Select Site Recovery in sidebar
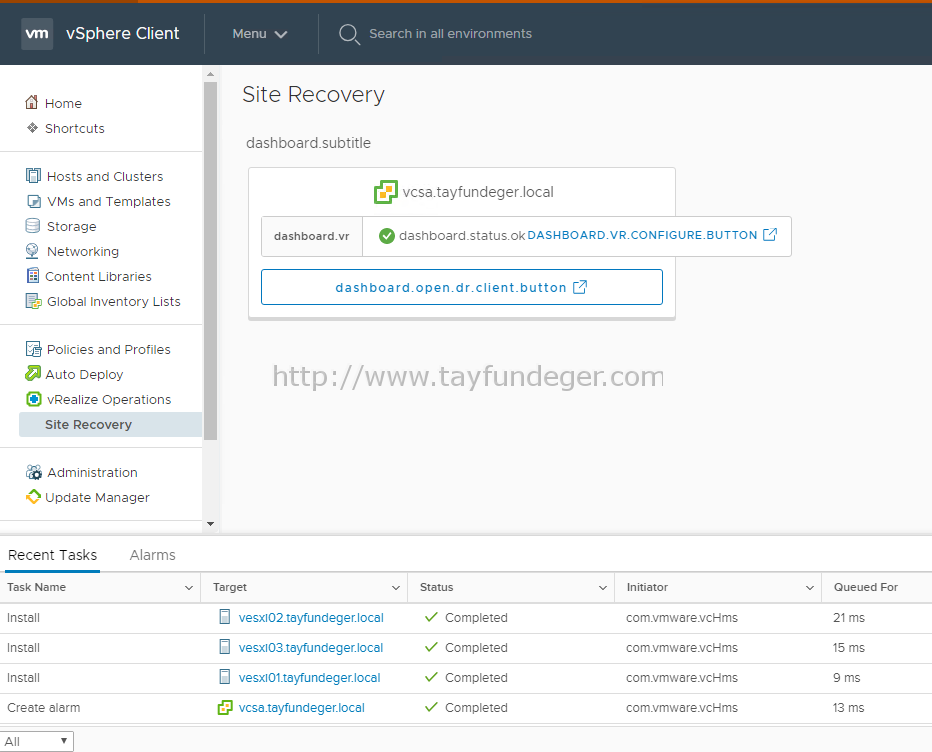The height and width of the screenshot is (752, 932). (x=111, y=424)
